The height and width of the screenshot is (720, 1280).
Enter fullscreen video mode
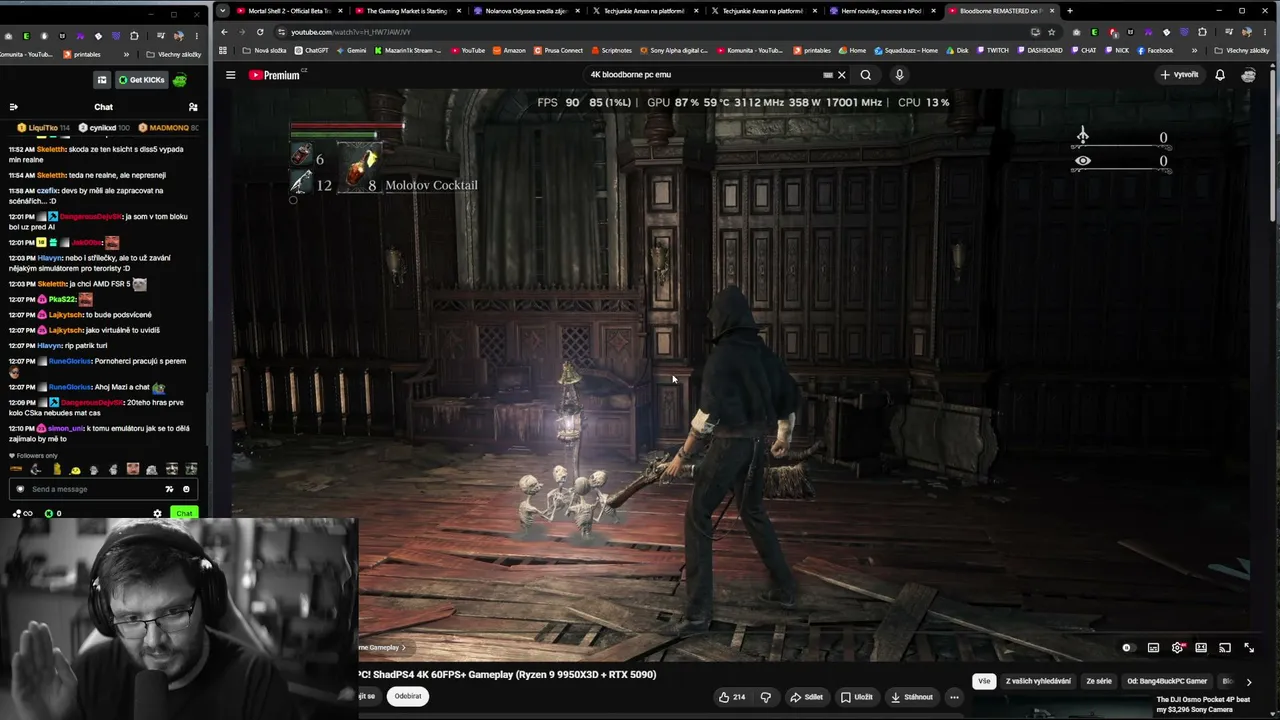point(1249,648)
